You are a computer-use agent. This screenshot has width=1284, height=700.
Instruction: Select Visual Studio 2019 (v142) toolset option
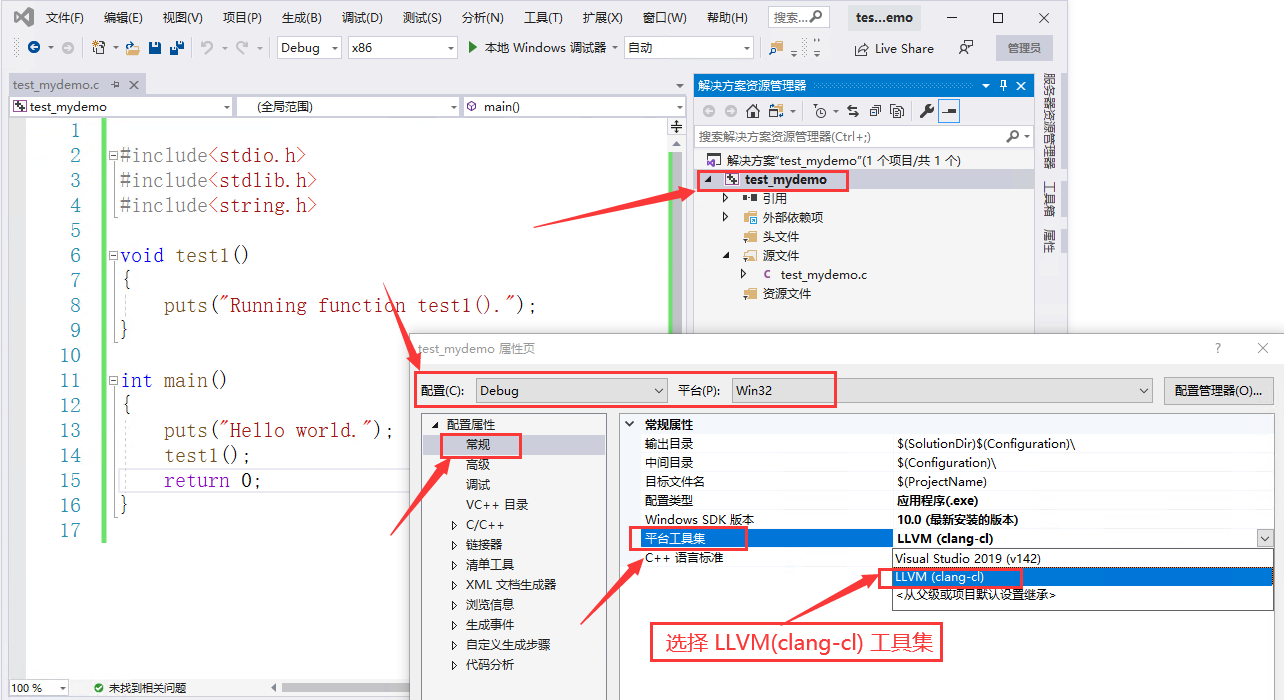click(1083, 559)
